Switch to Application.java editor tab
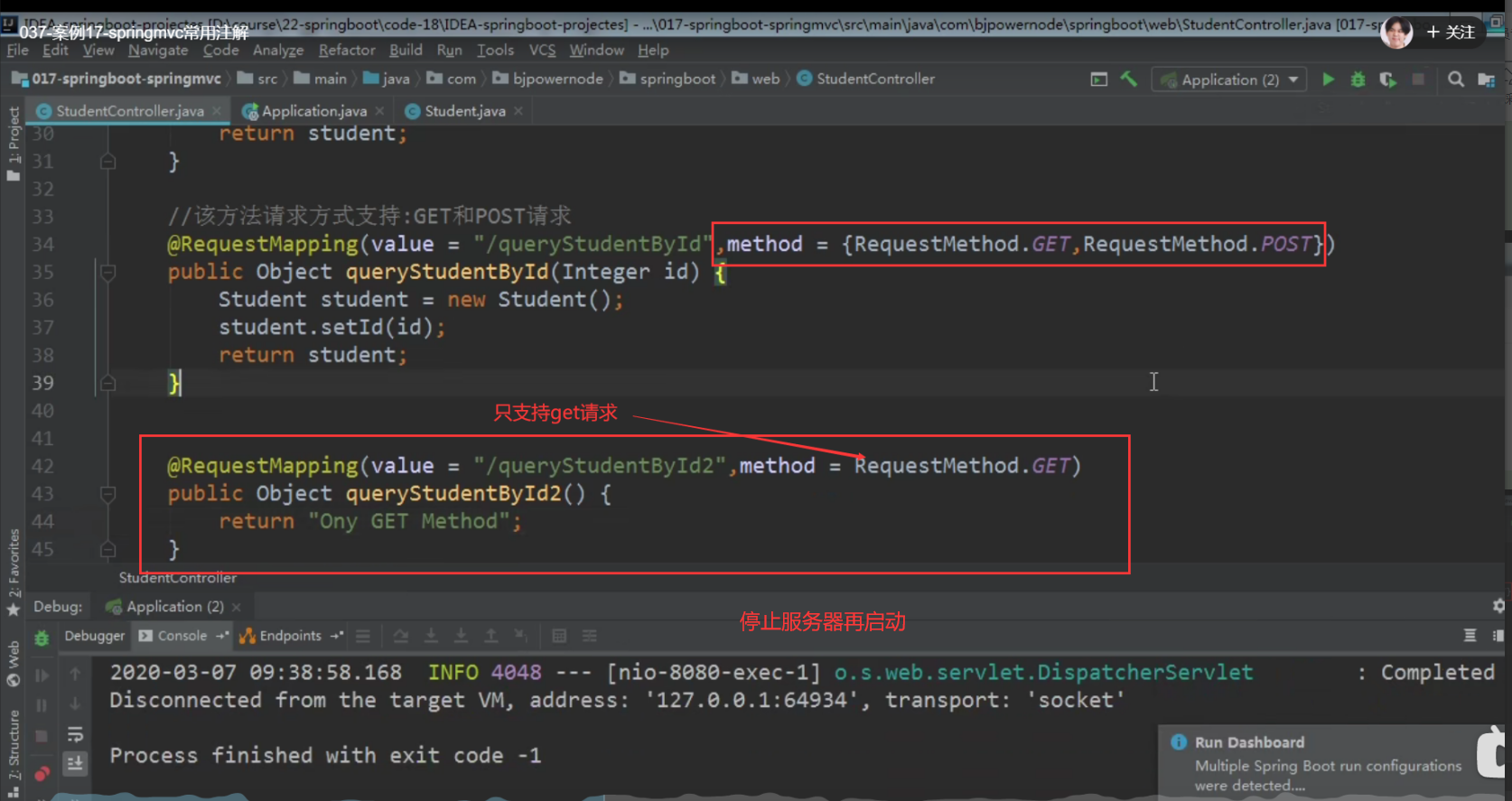The image size is (1512, 801). click(313, 111)
